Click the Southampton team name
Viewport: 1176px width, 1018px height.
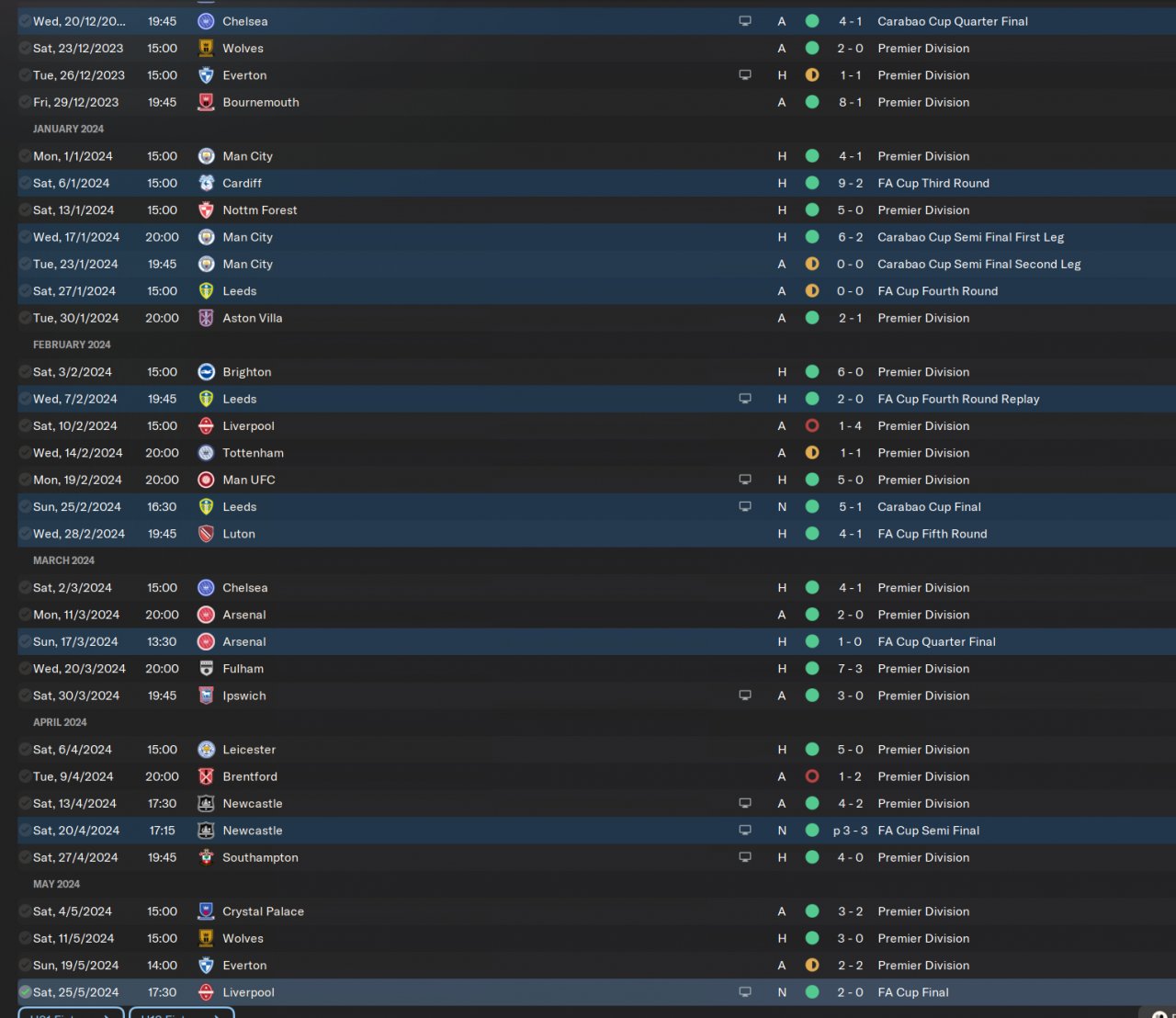260,857
